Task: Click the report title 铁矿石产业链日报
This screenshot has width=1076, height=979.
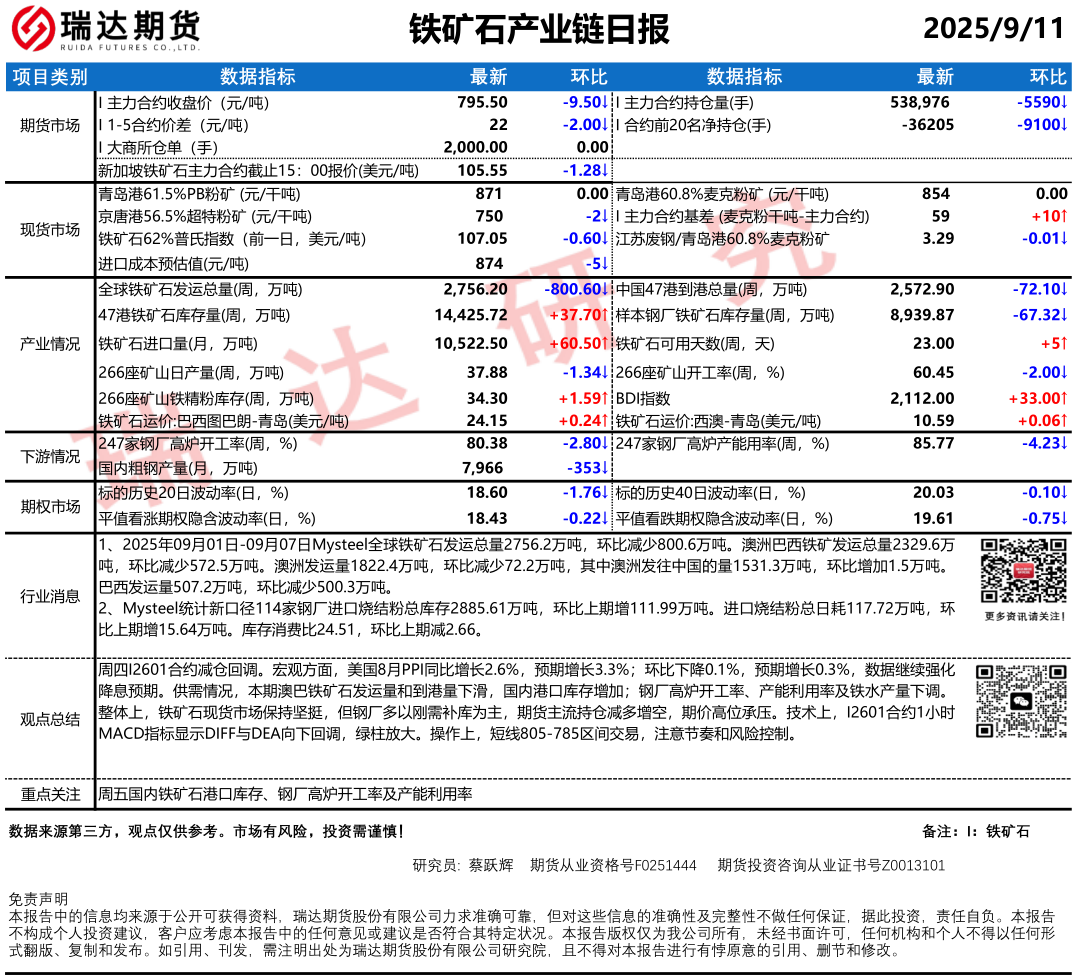Action: point(539,30)
